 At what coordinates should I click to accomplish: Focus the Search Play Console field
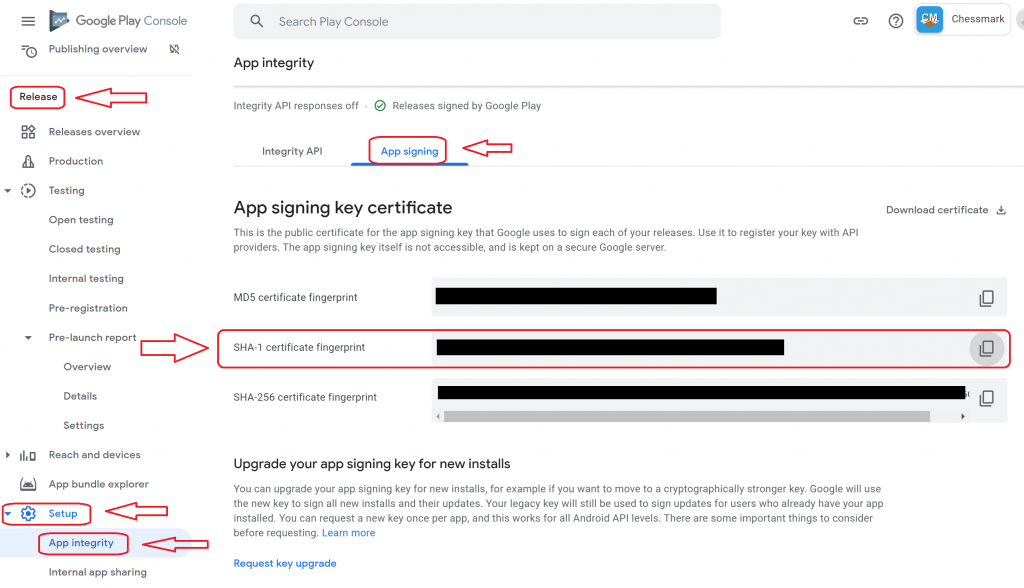click(x=477, y=22)
